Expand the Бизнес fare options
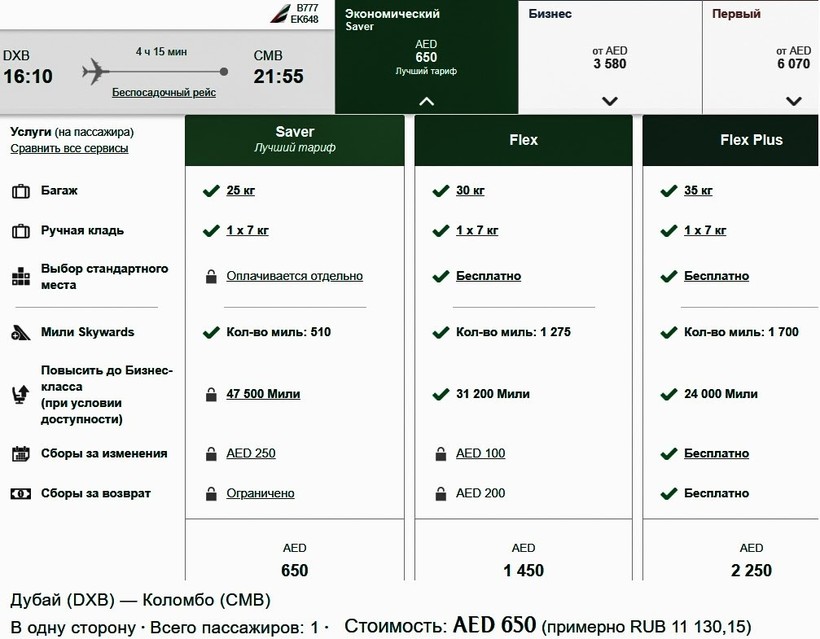The height and width of the screenshot is (639, 820). coord(610,101)
